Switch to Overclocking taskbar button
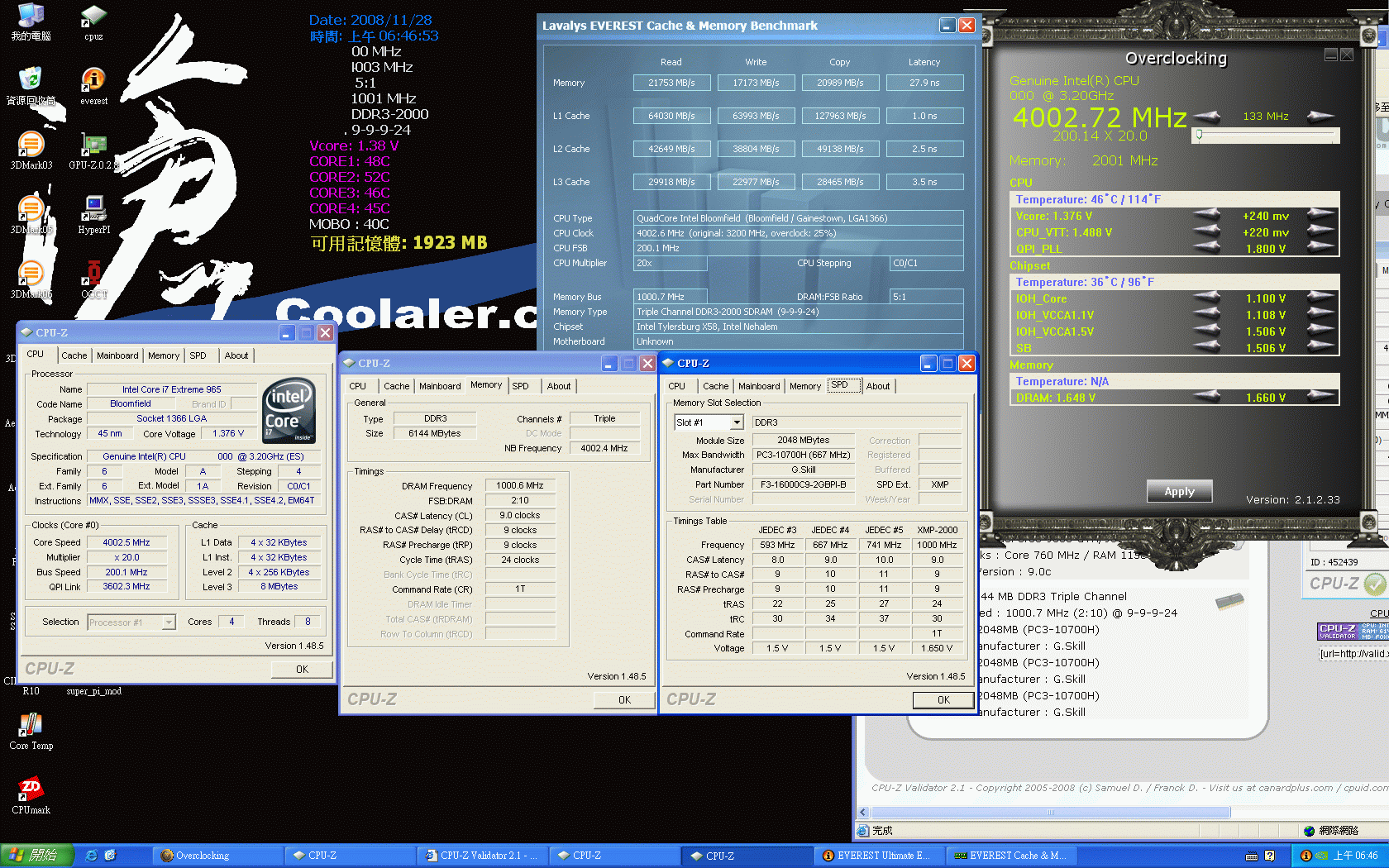Image resolution: width=1389 pixels, height=868 pixels. coord(217,856)
